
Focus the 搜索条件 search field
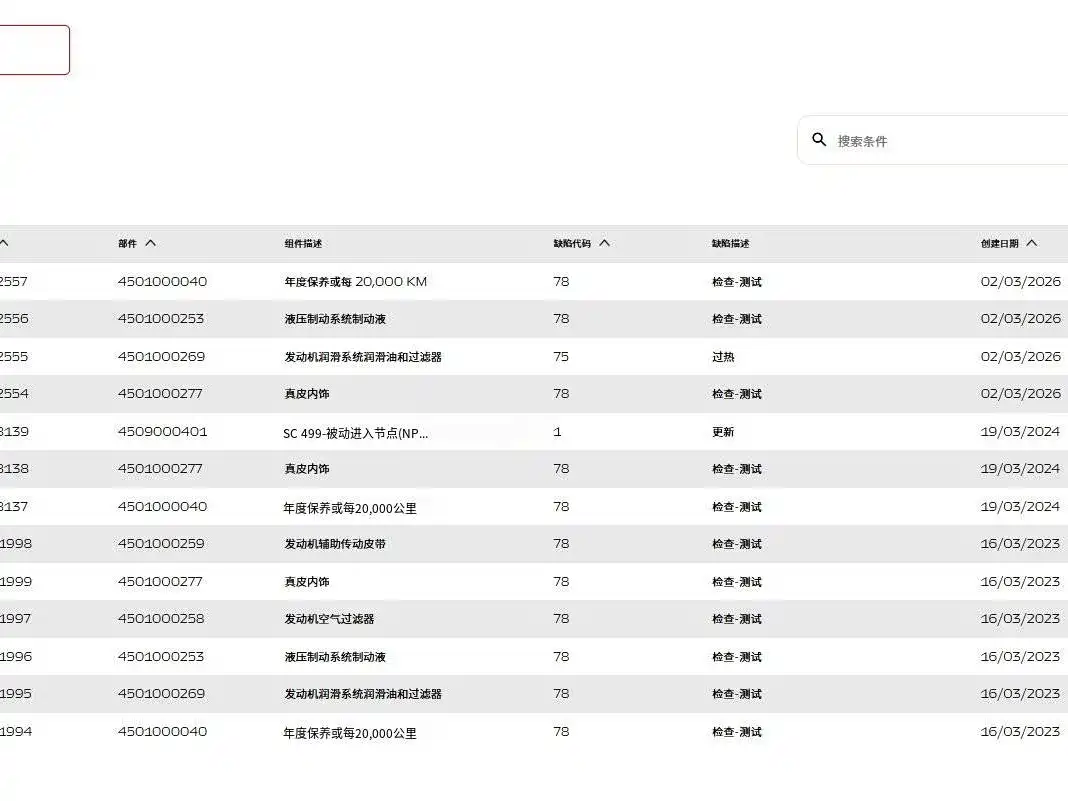(933, 140)
